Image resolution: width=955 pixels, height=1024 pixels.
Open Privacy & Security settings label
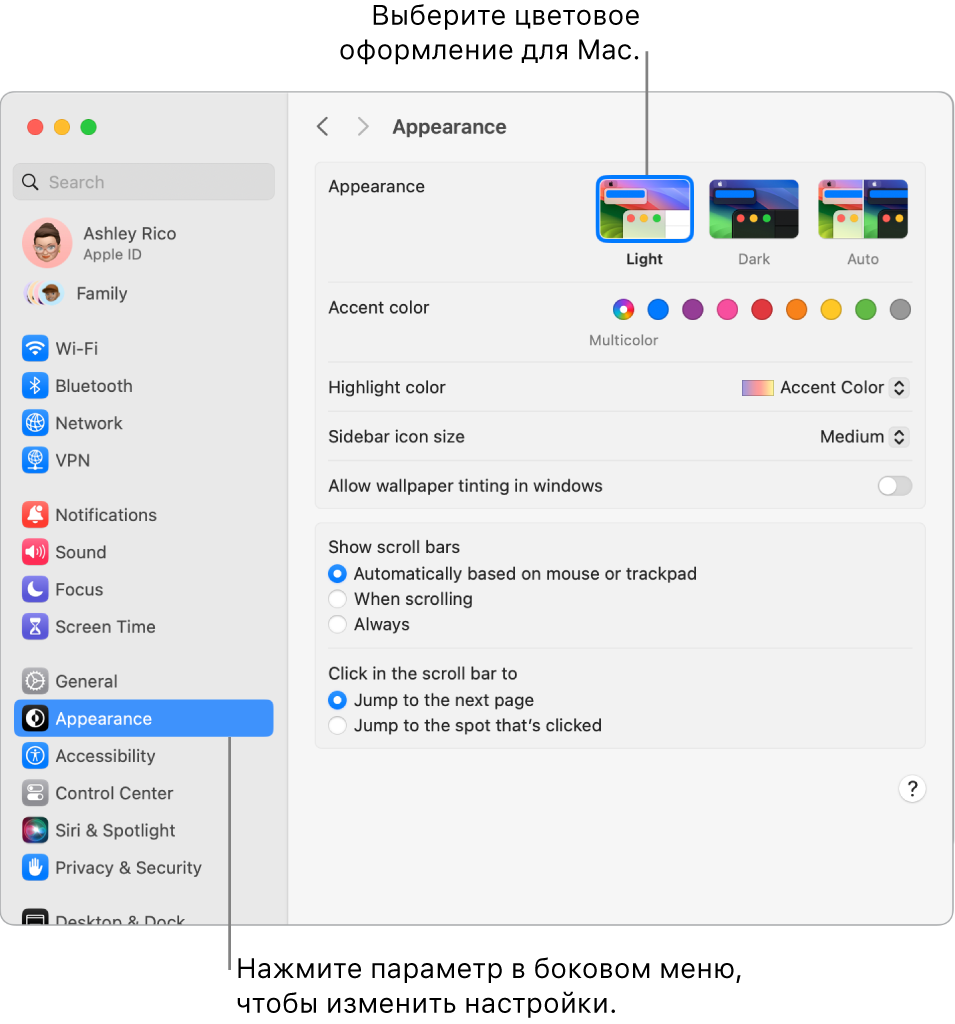tap(128, 868)
